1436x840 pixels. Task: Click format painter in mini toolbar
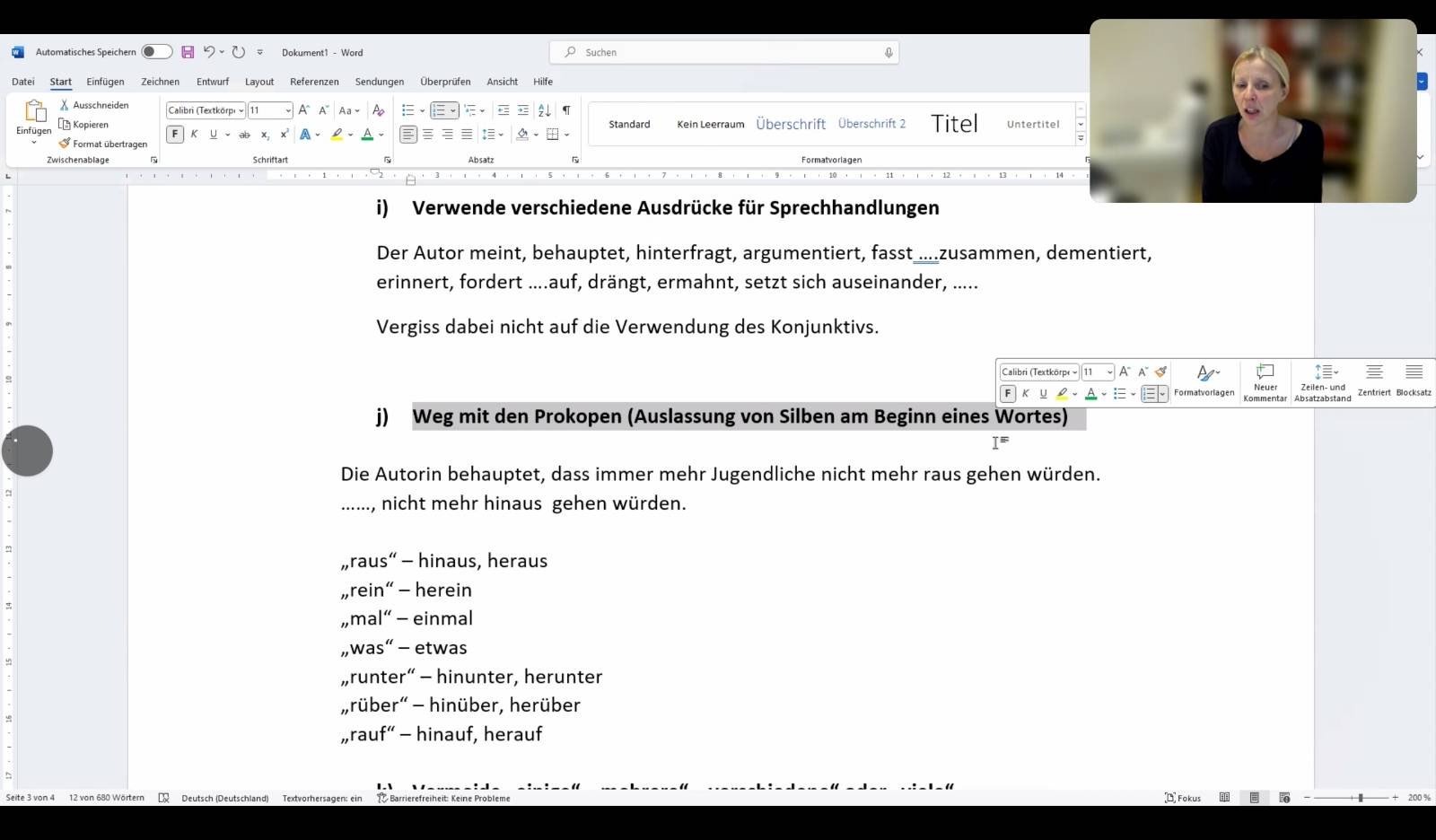click(x=1160, y=372)
